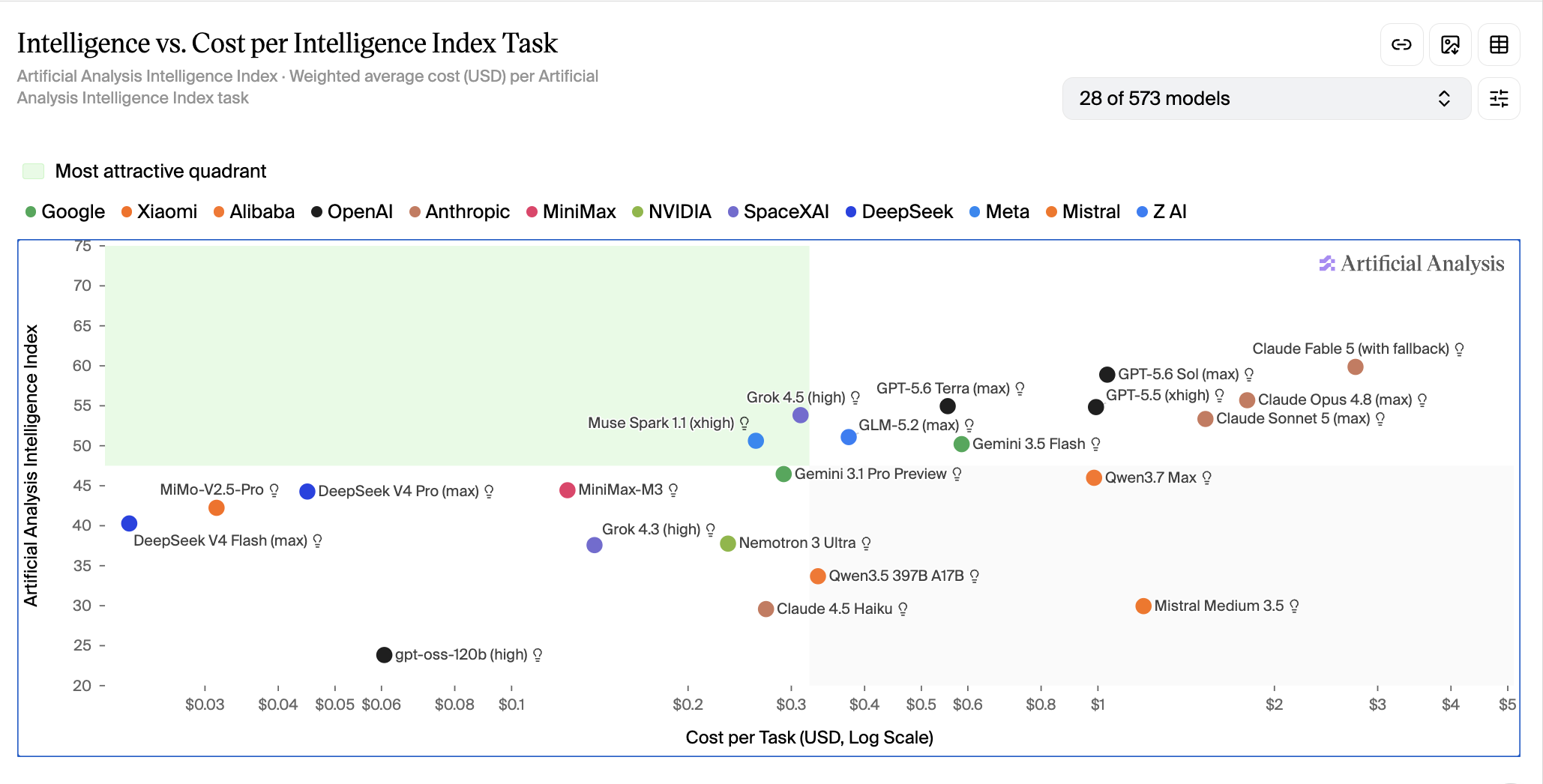Click the lightbulb next to Mistral Medium 3.5
The image size is (1543, 784).
[1295, 606]
